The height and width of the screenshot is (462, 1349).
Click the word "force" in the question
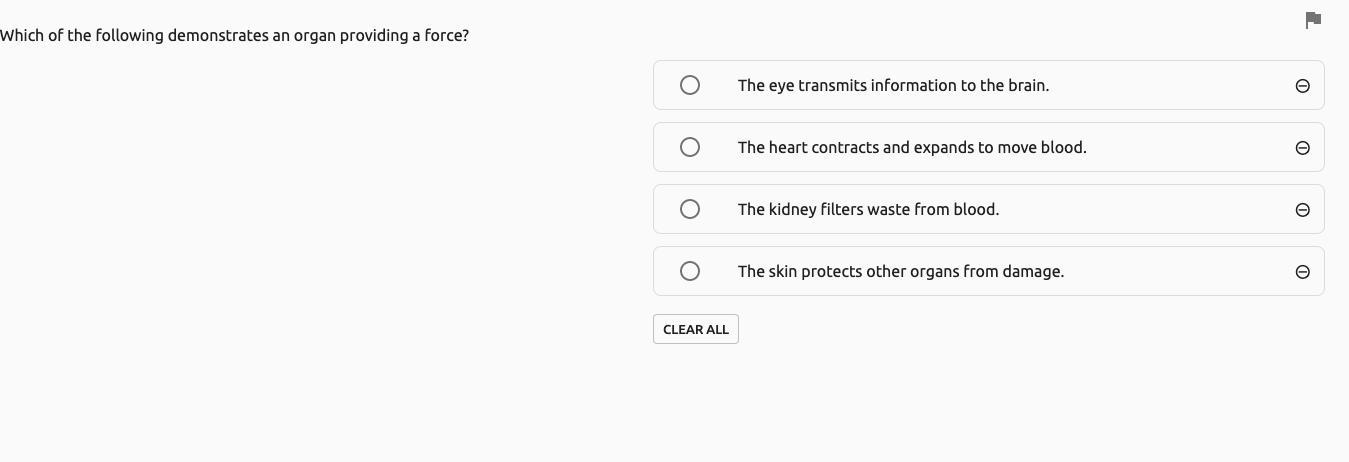tap(443, 36)
